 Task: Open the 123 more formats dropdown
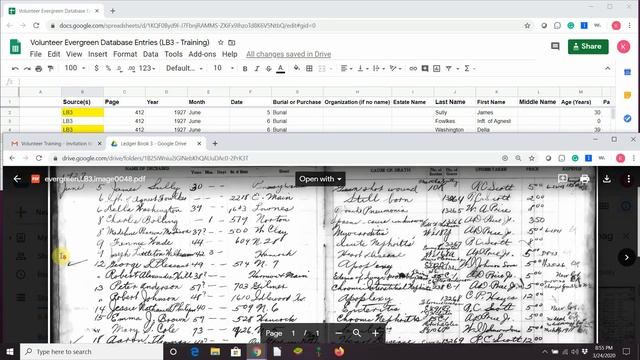point(147,68)
